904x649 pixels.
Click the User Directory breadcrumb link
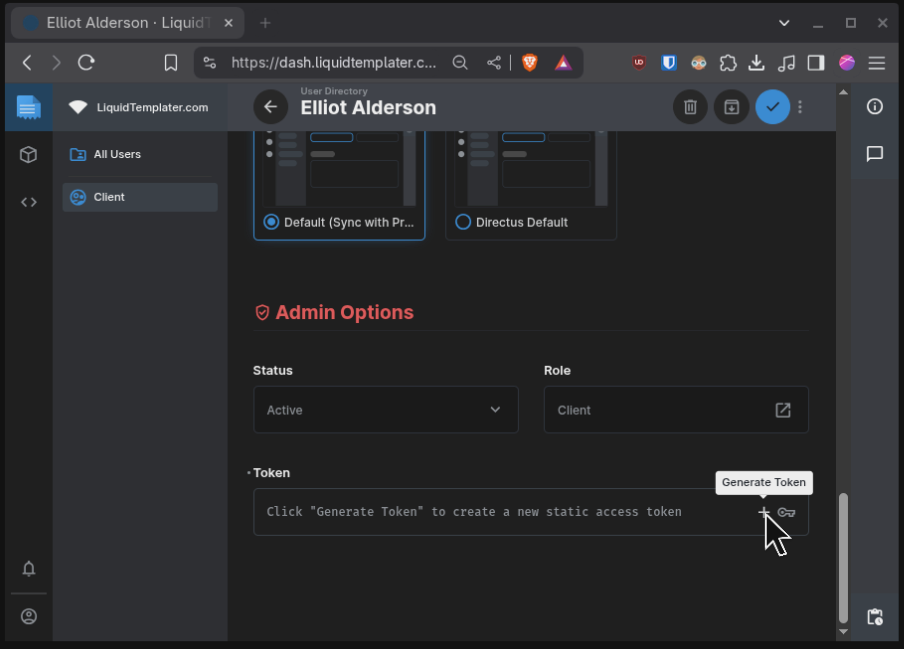(x=334, y=91)
